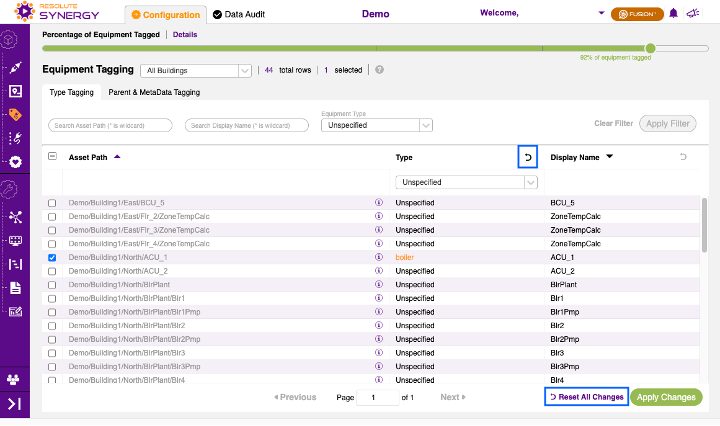This screenshot has width=720, height=426.
Task: Open the Equipment Type filter dropdown
Action: (x=376, y=125)
